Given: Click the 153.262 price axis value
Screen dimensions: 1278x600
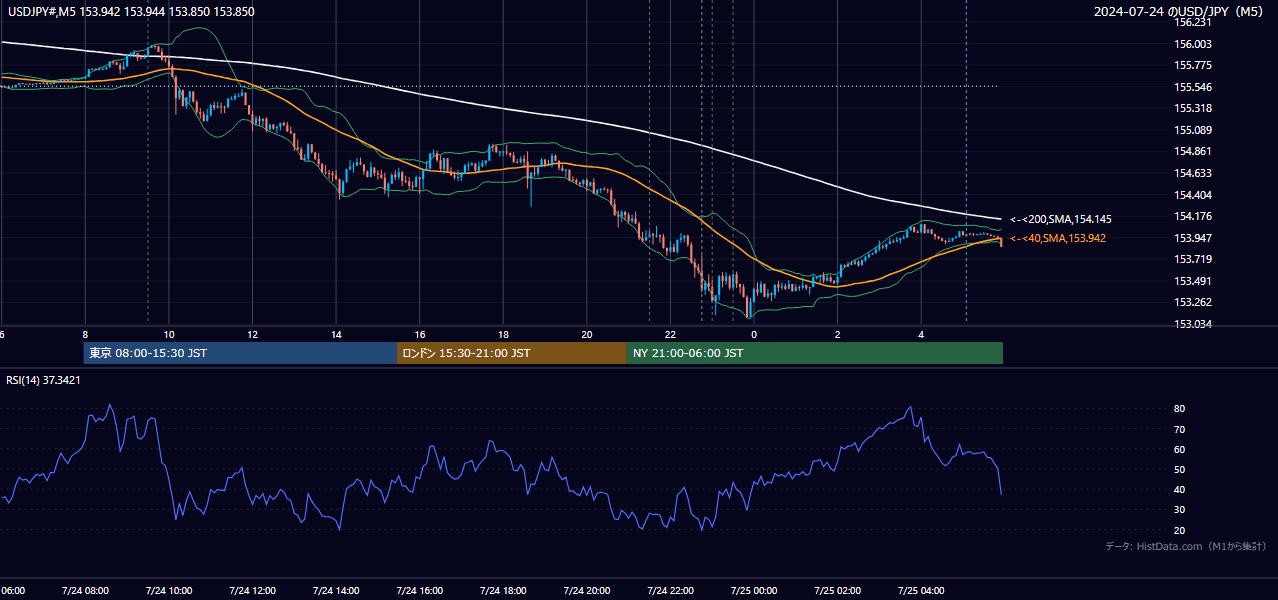Looking at the screenshot, I should [1193, 302].
